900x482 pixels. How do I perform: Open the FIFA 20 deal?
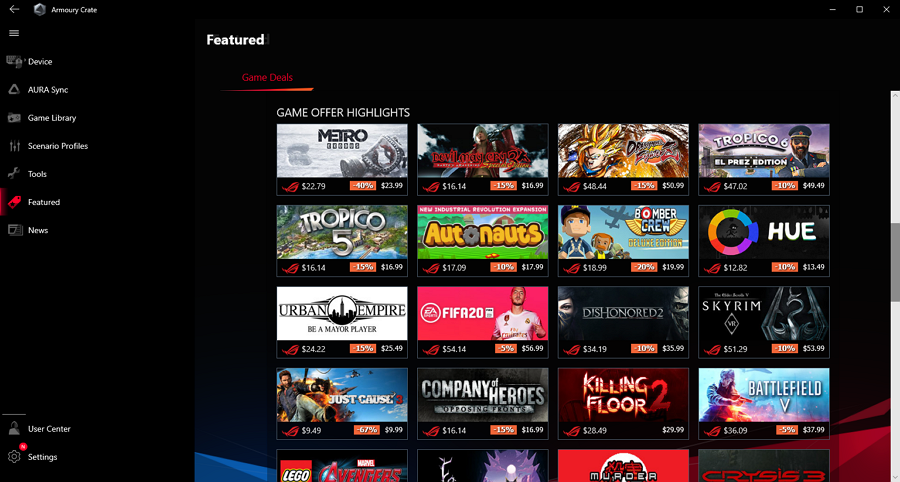(483, 322)
